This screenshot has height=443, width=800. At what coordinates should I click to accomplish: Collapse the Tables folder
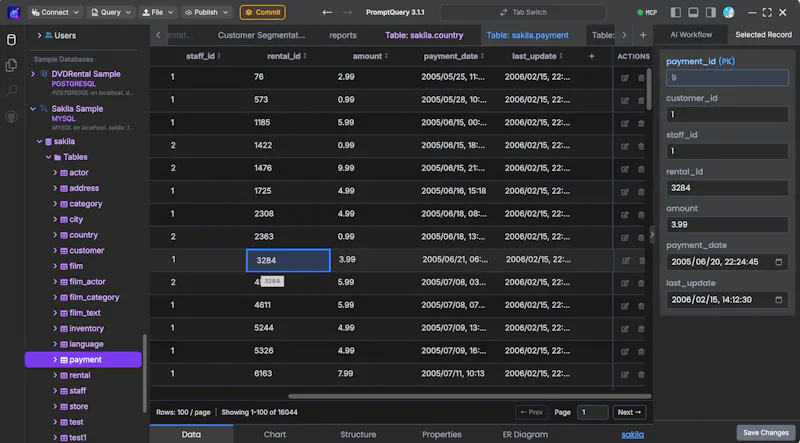[48, 157]
